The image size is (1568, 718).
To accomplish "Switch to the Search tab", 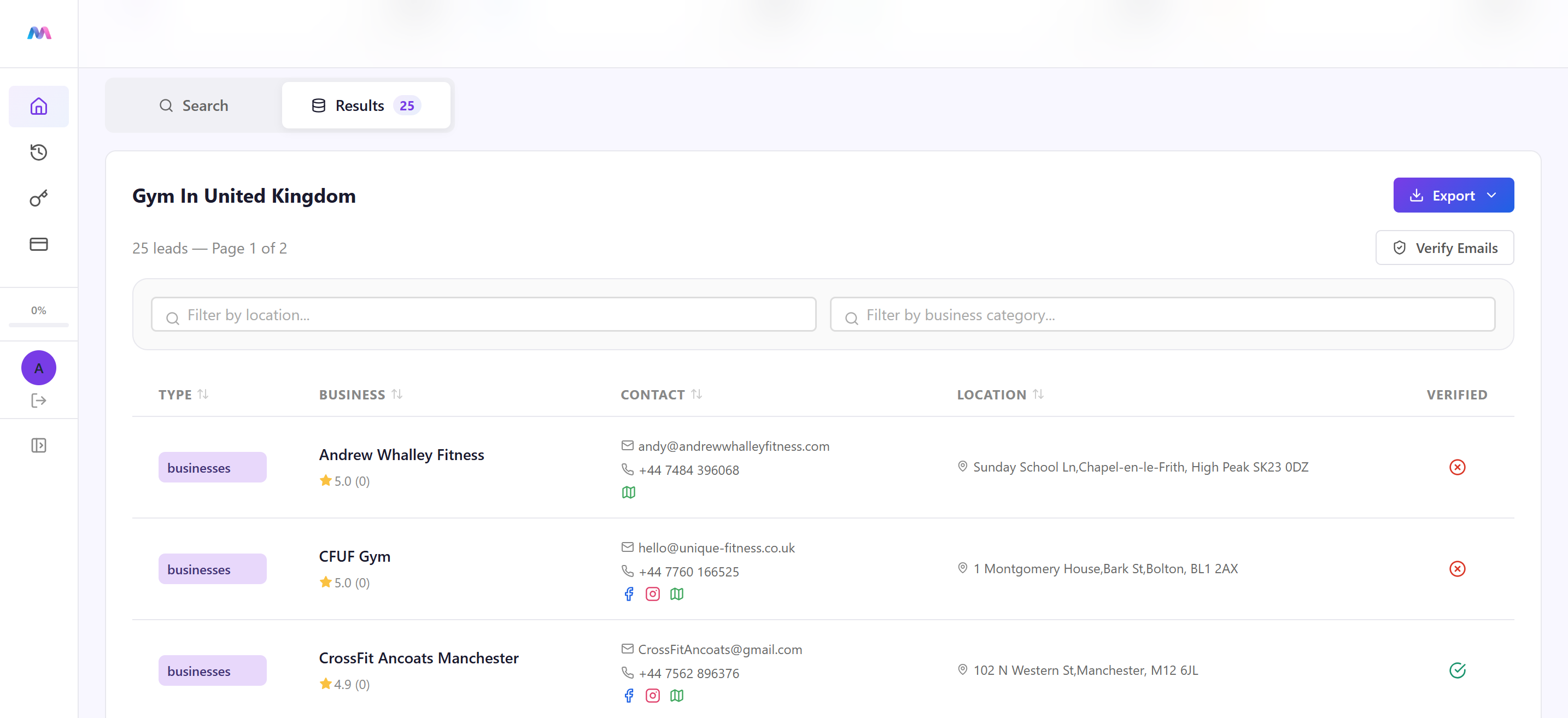I will click(194, 105).
